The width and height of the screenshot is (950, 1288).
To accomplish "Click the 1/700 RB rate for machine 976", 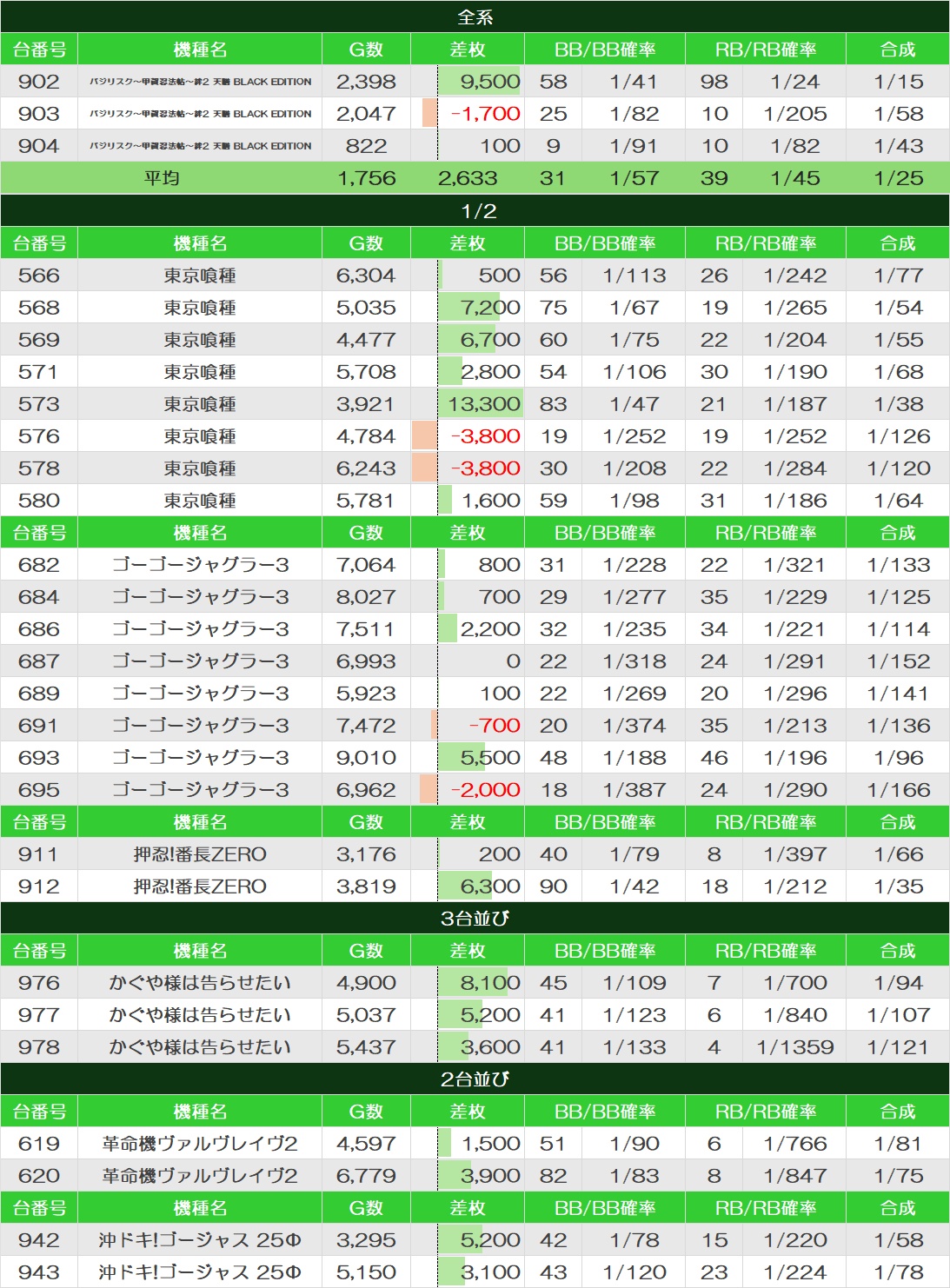I will [x=795, y=983].
